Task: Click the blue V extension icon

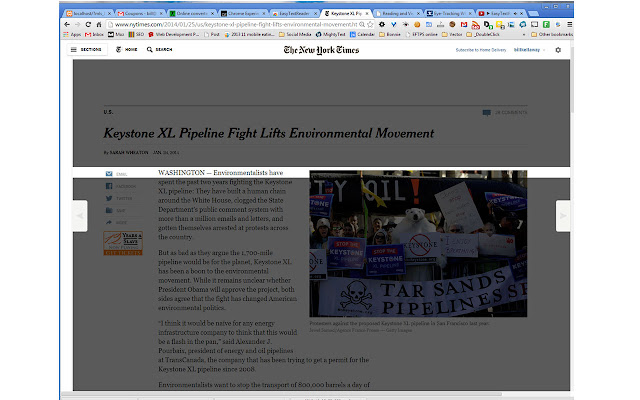Action: pos(393,24)
